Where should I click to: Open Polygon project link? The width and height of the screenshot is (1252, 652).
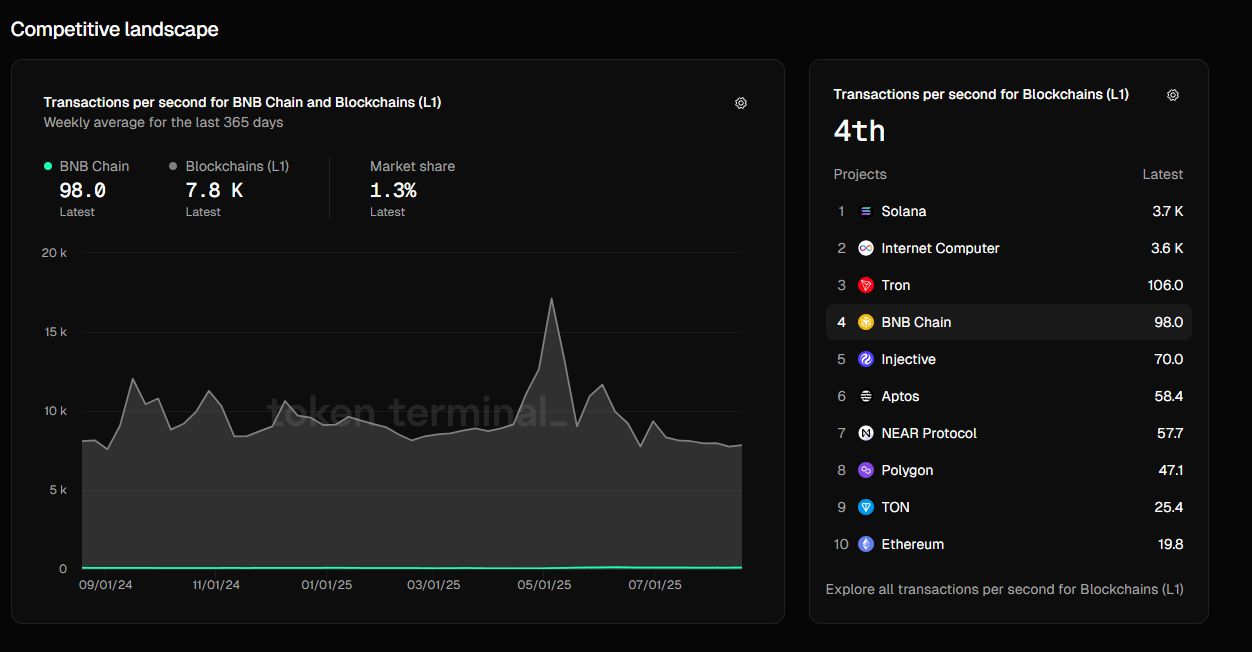(908, 470)
